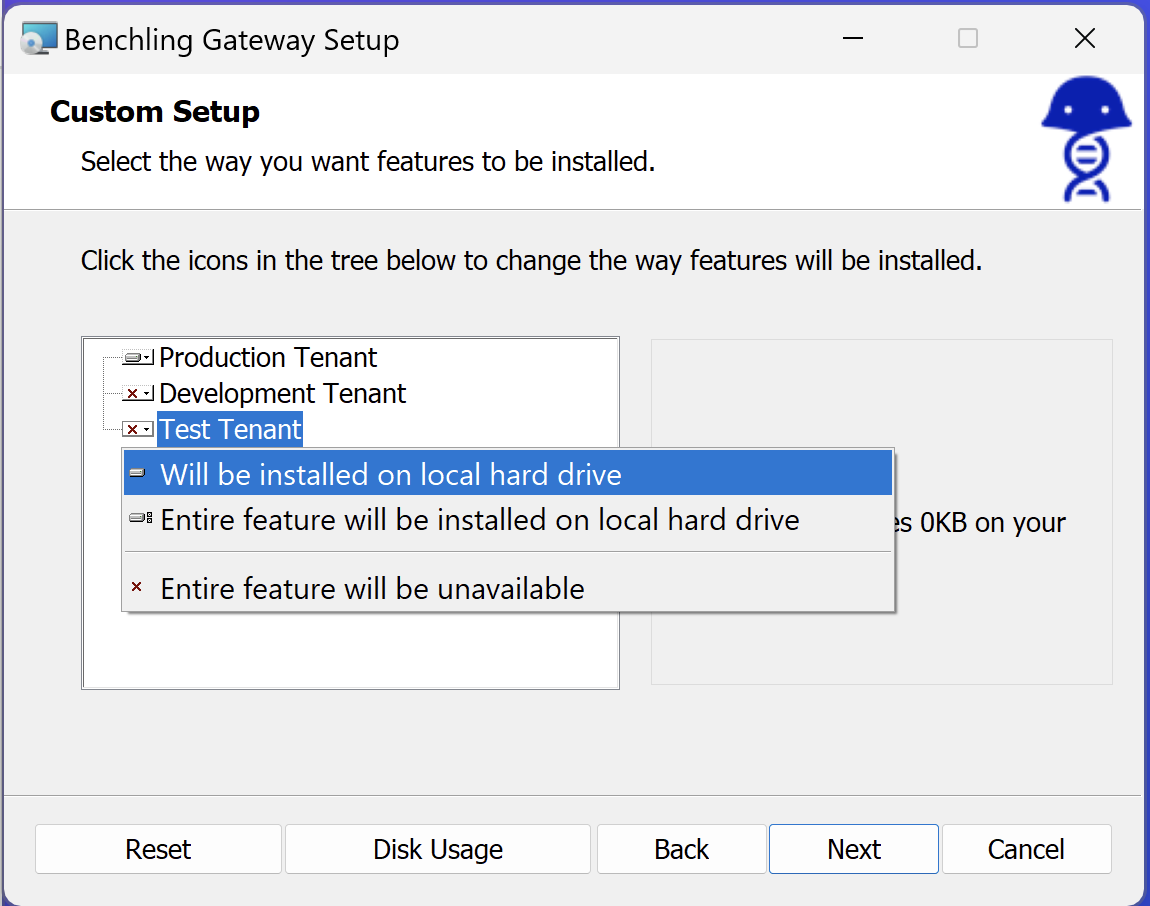This screenshot has height=906, width=1150.
Task: Choose 'Entire feature will be installed on local hard drive'
Action: pos(479,520)
